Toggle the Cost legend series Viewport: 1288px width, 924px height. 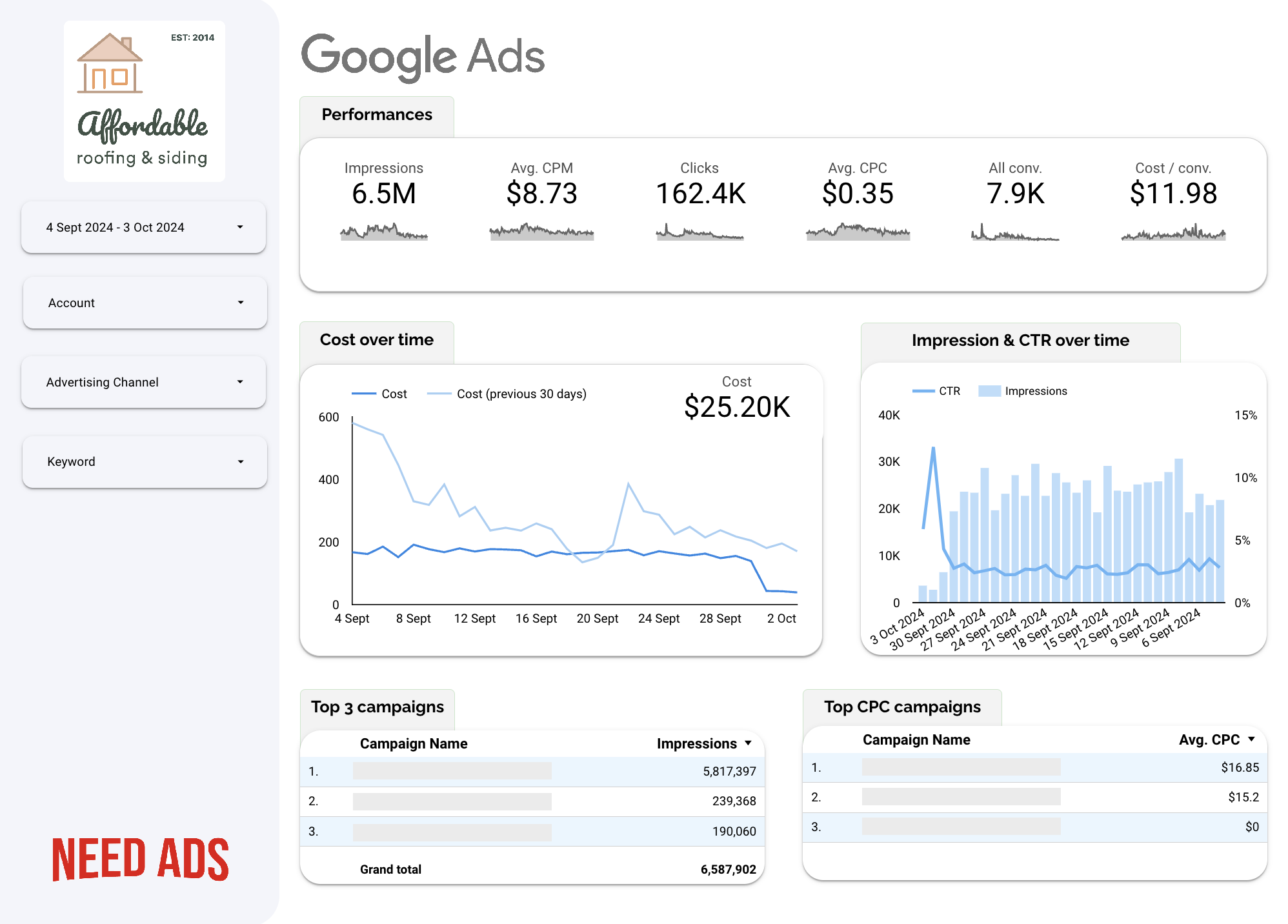tap(379, 394)
